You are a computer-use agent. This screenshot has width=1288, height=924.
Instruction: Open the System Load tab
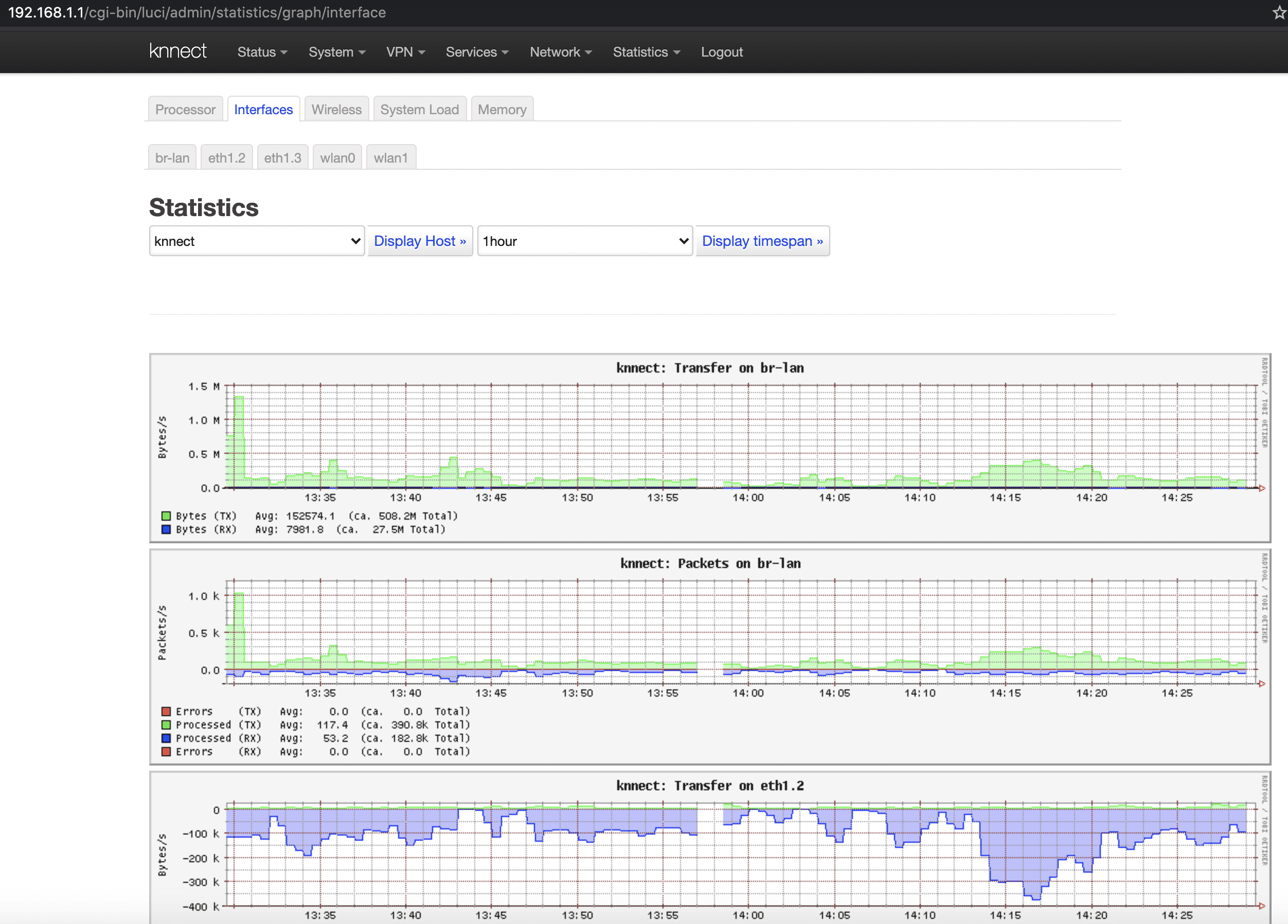point(419,110)
